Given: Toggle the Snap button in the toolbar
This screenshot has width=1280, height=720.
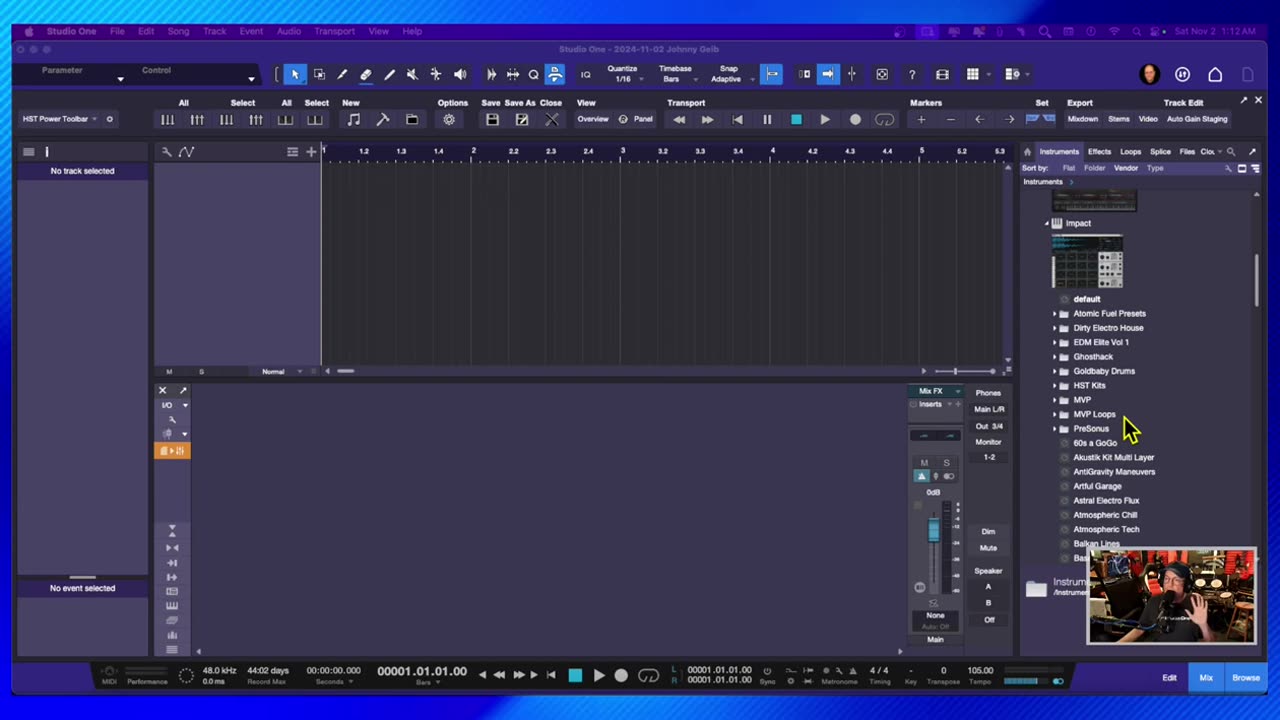Looking at the screenshot, I should pyautogui.click(x=772, y=74).
